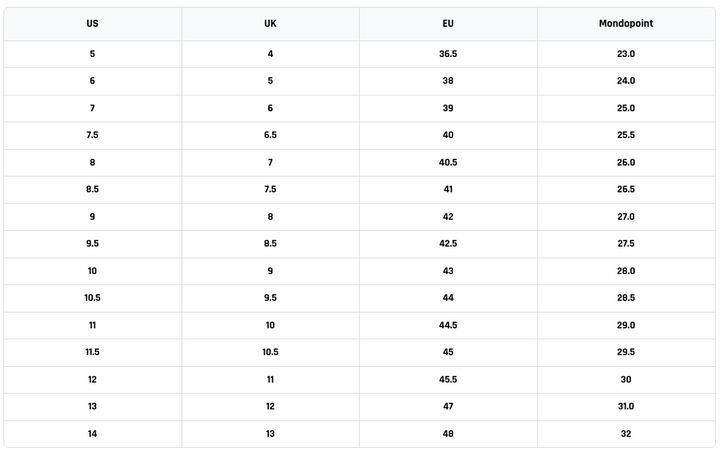Click the UK column header
The height and width of the screenshot is (452, 720).
click(x=270, y=23)
